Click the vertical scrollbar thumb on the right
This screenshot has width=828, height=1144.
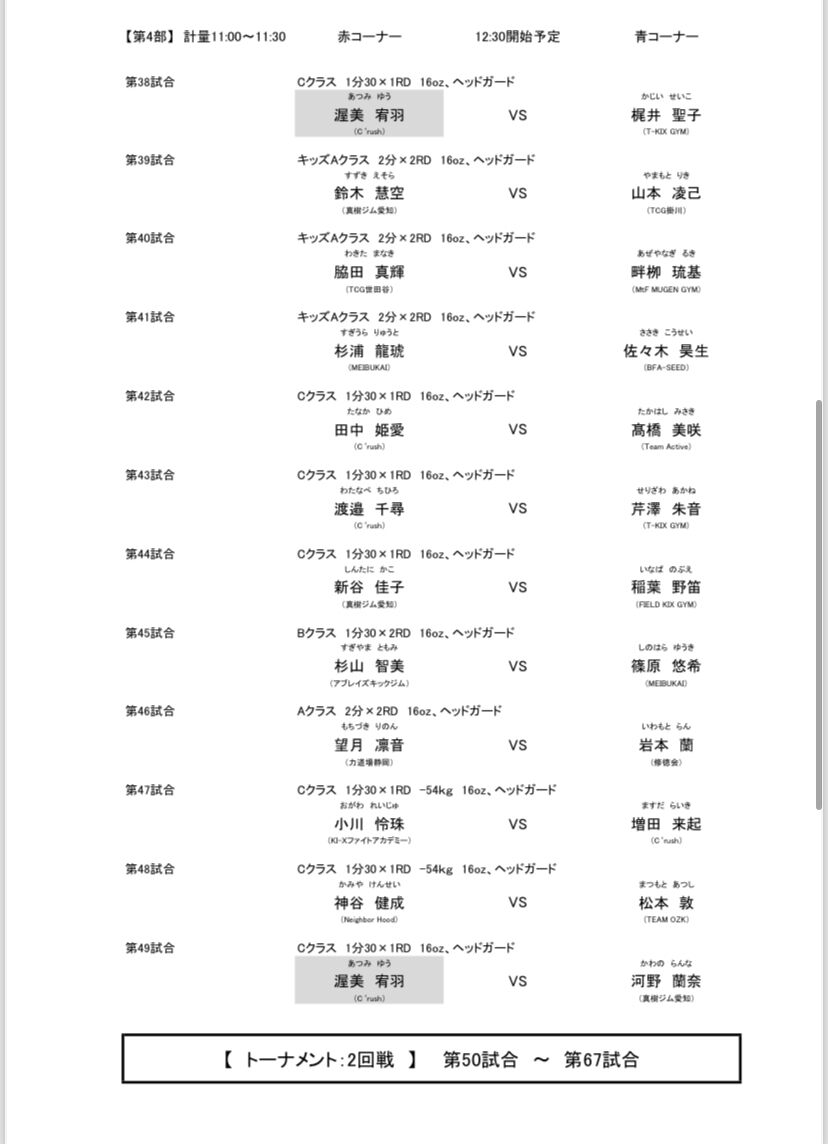[819, 604]
